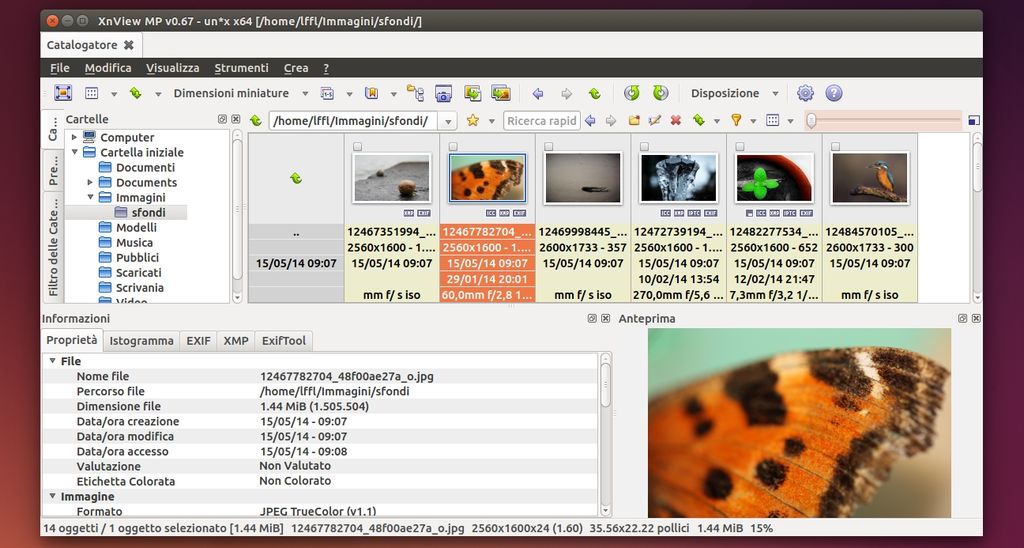Click the red X delete icon
Image resolution: width=1024 pixels, height=548 pixels.
pyautogui.click(x=676, y=120)
